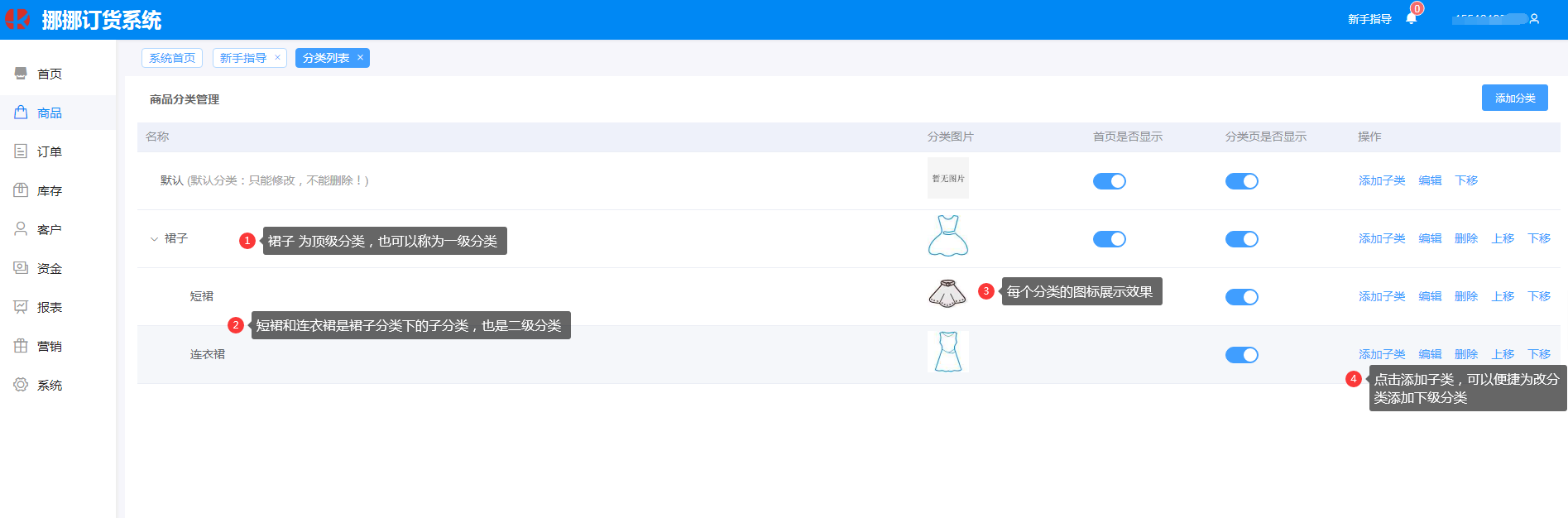Click the 首页 home sidebar icon
Viewport: 1568px width, 518px height.
pyautogui.click(x=21, y=74)
